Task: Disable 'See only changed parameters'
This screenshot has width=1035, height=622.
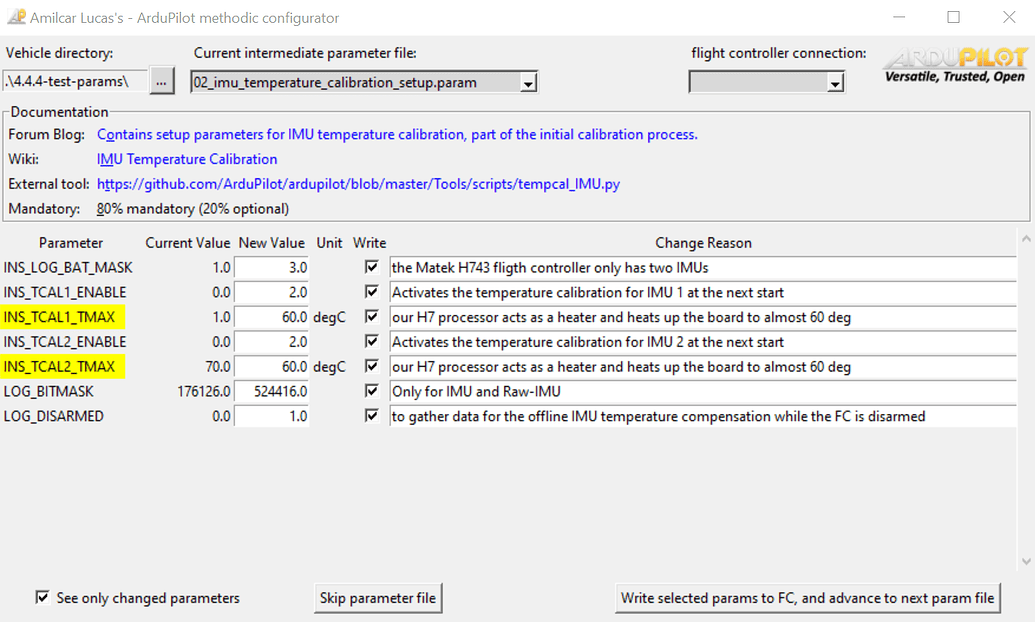Action: [x=42, y=597]
